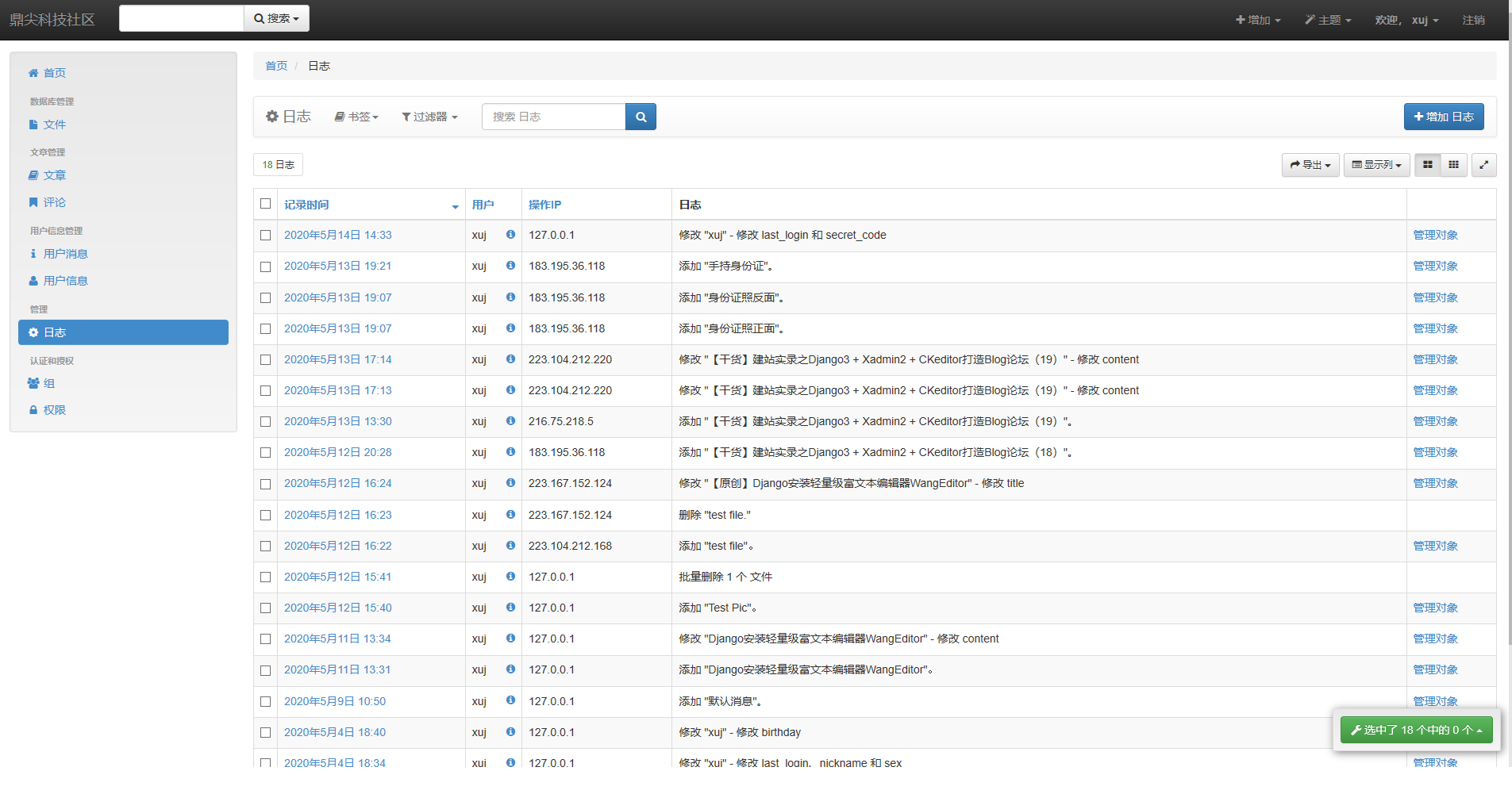Sort by 记录时间 column header
The height and width of the screenshot is (794, 1512).
pos(306,205)
